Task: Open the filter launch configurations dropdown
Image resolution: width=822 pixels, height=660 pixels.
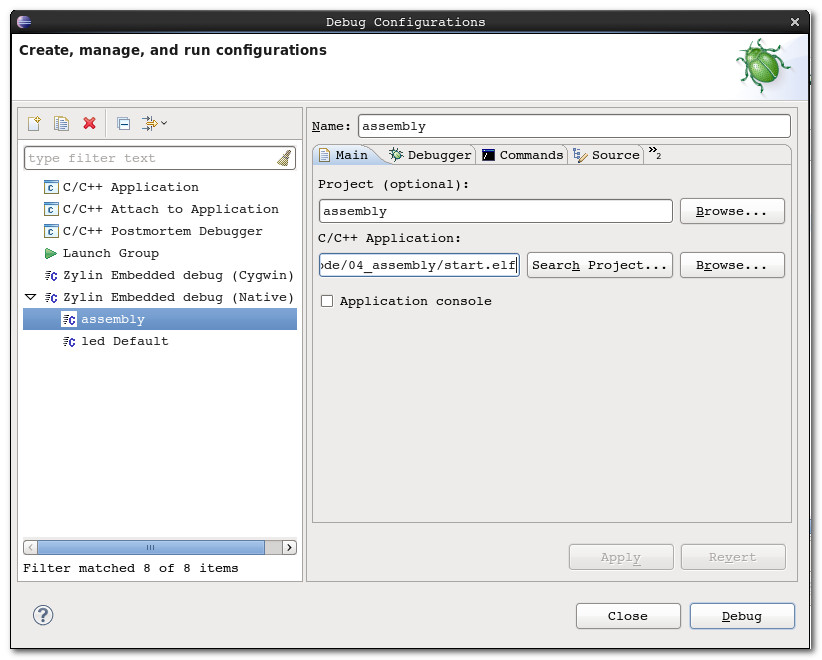Action: pyautogui.click(x=155, y=124)
